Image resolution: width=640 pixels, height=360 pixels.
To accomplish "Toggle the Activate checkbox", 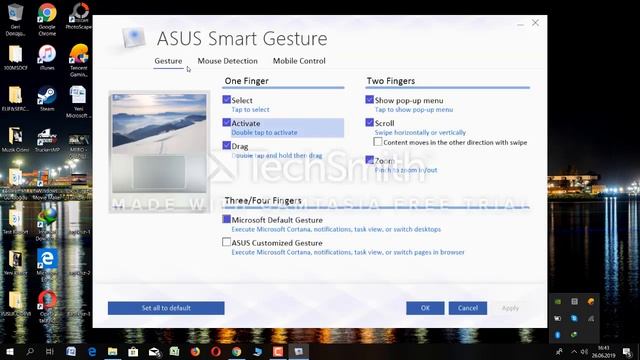I will tap(227, 122).
